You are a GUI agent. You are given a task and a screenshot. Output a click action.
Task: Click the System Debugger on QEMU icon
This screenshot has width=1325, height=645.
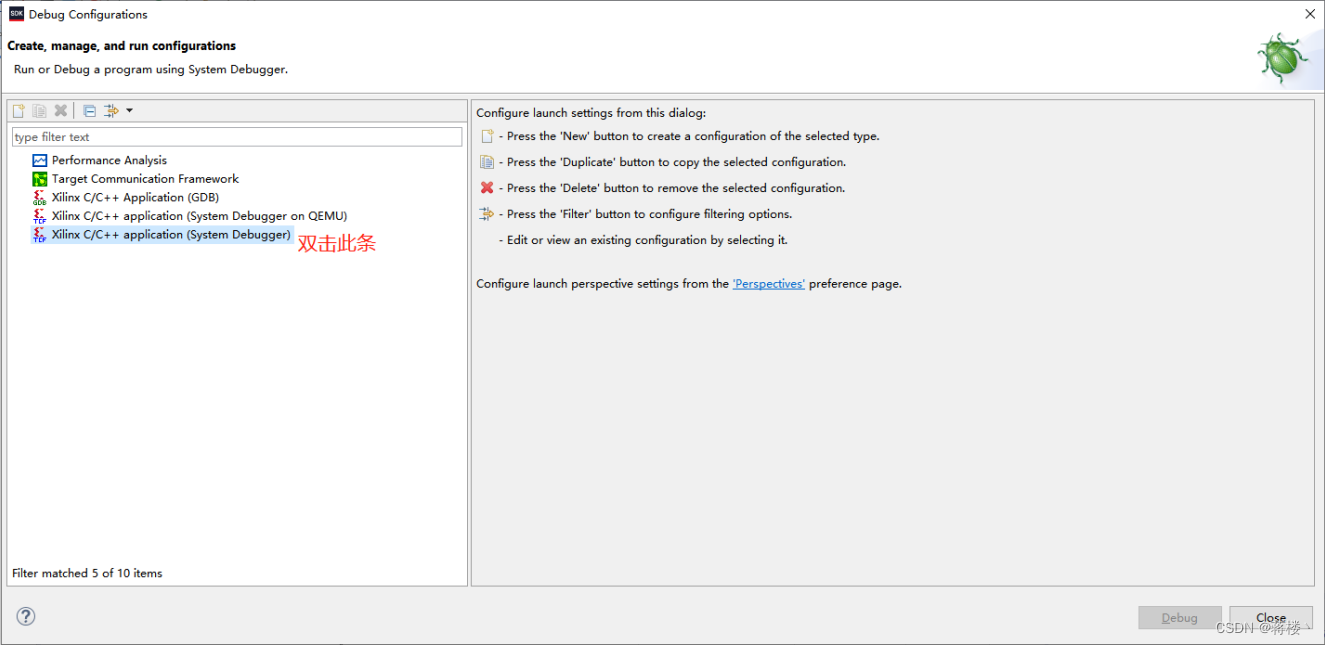pos(40,216)
